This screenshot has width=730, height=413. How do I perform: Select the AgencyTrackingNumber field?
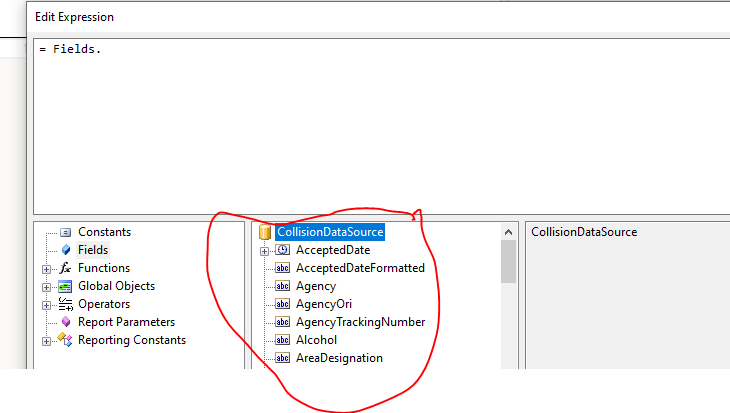point(360,322)
